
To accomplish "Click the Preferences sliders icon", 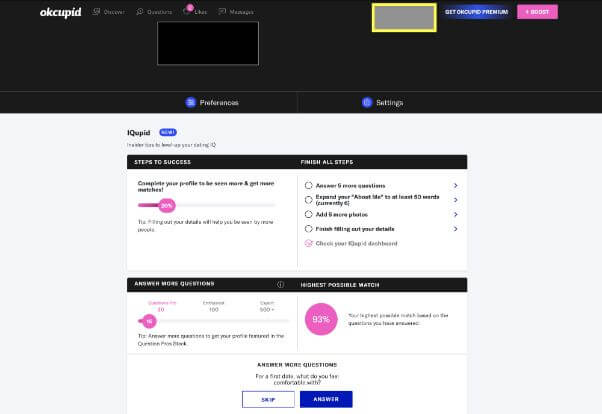I will pyautogui.click(x=191, y=103).
